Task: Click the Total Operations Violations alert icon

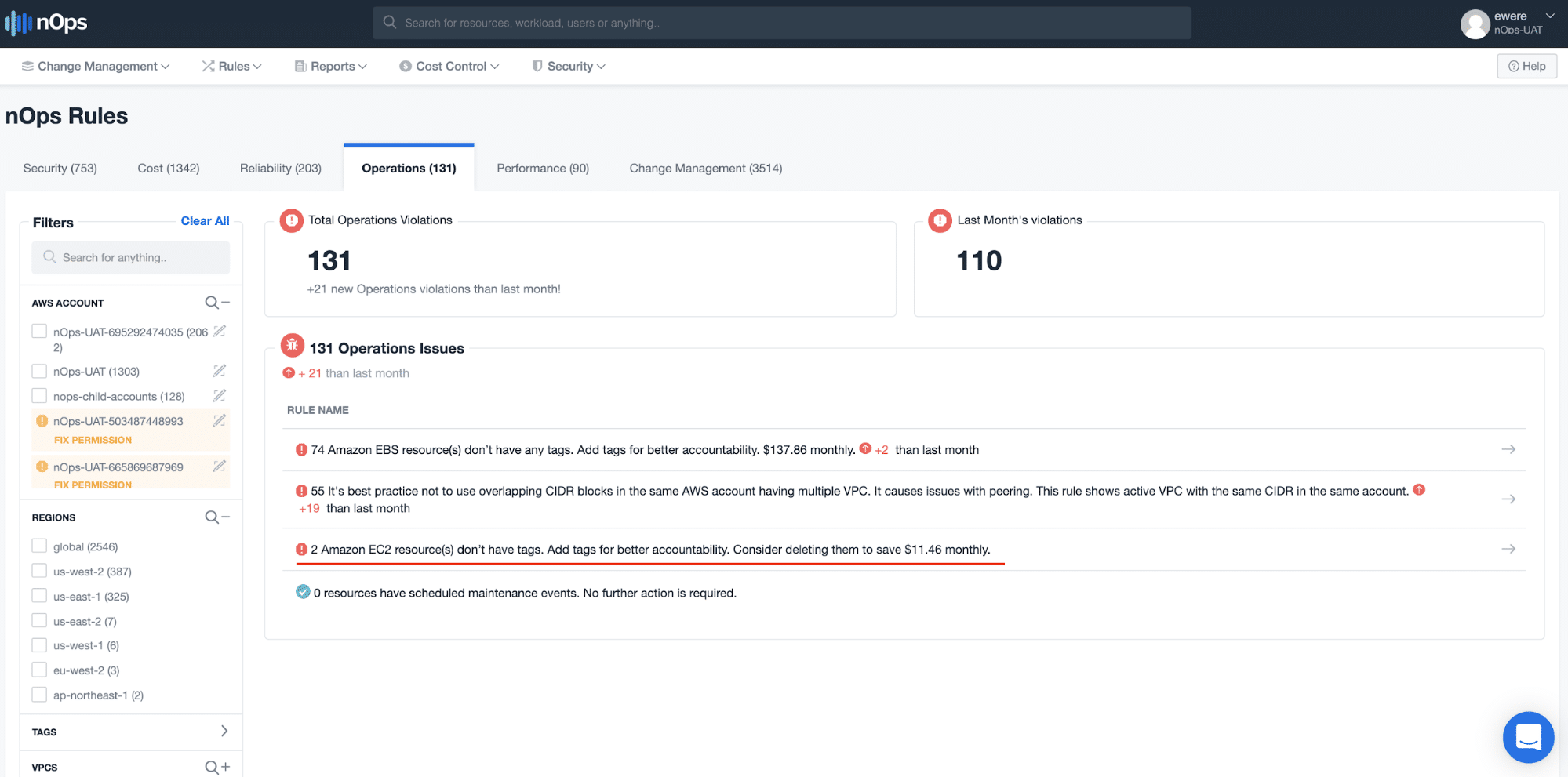Action: coord(292,220)
